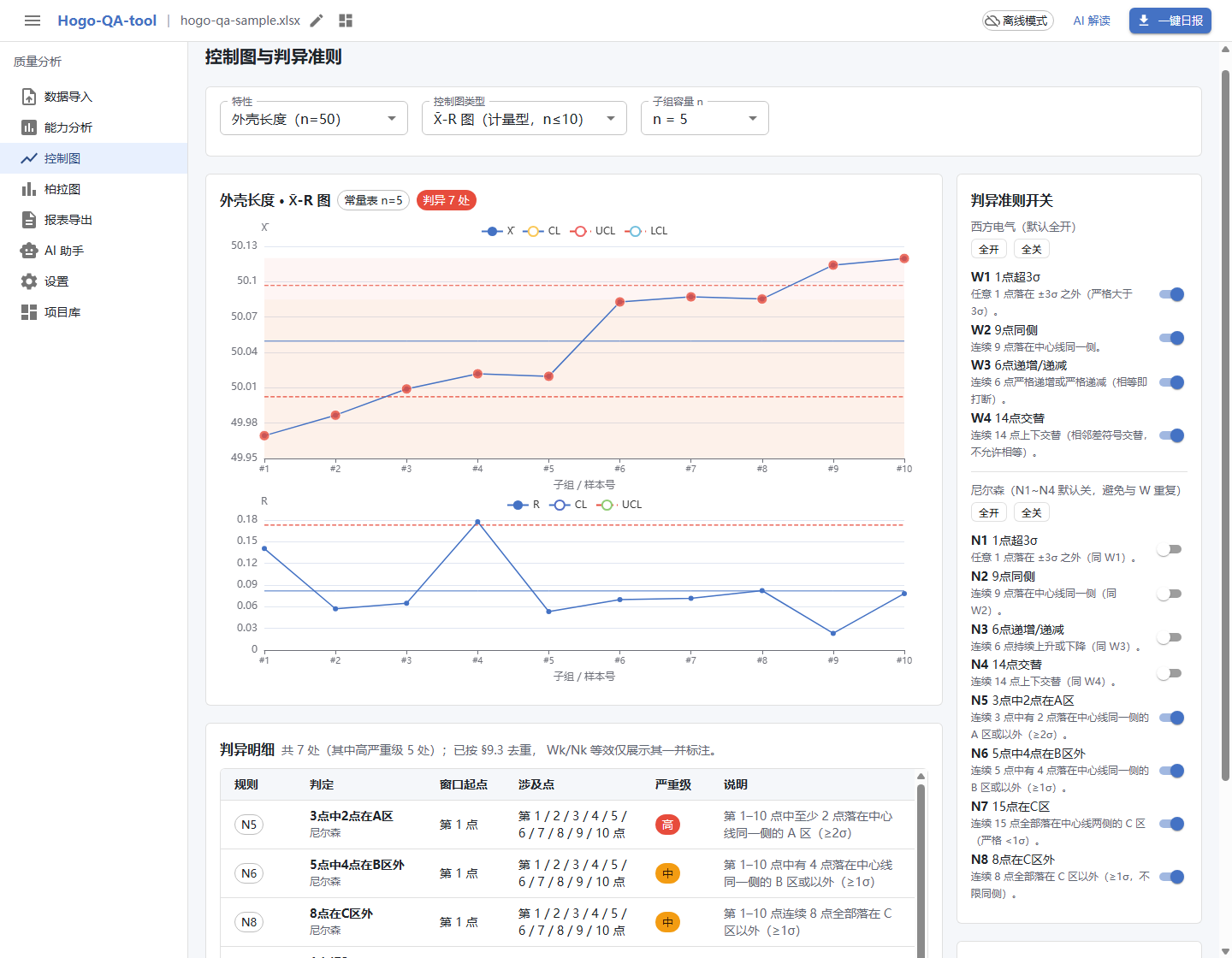Viewport: 1232px width, 958px height.
Task: Toggle W4 14点交替 rule switch
Action: point(1171,435)
